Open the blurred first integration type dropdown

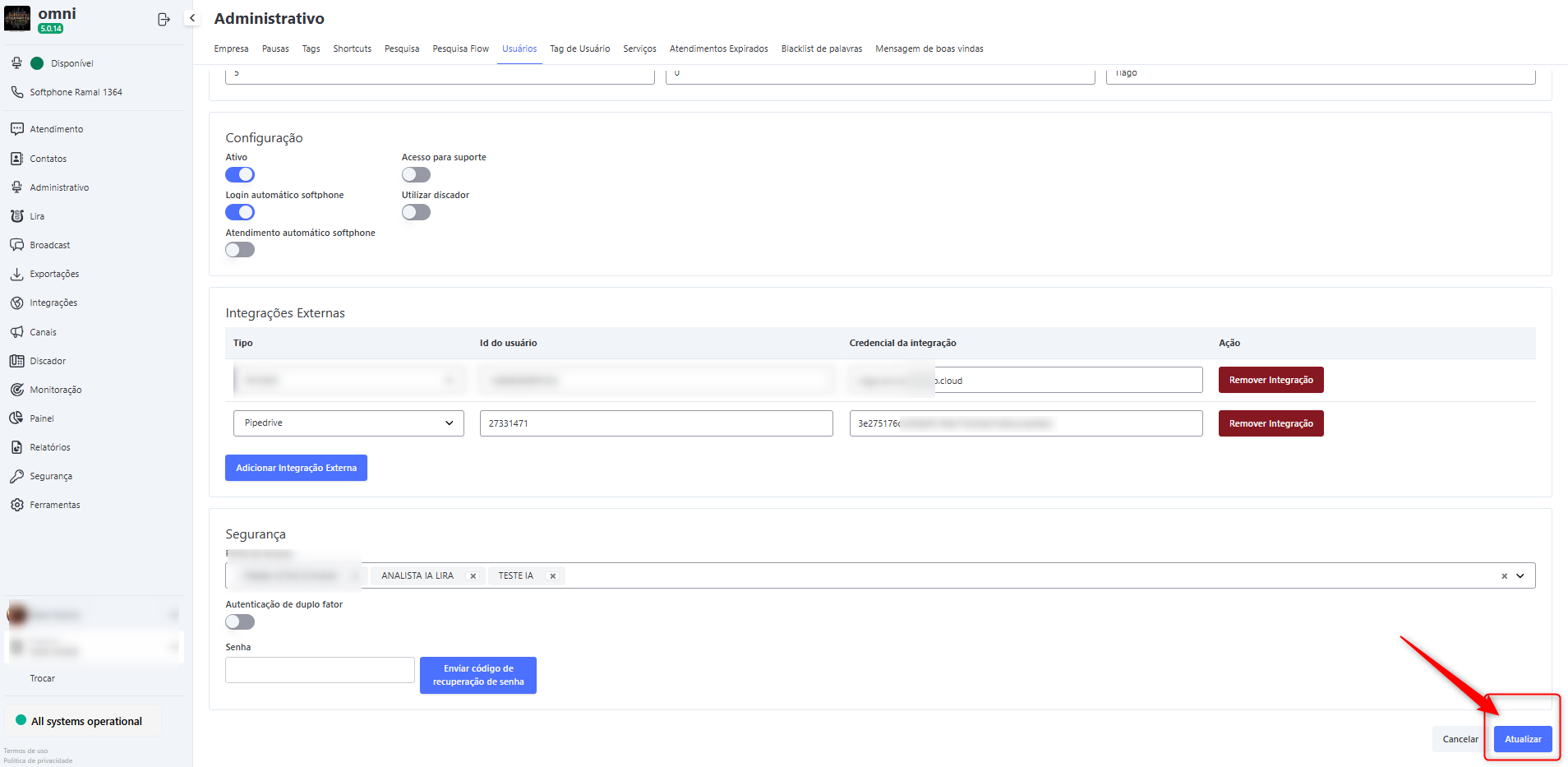click(x=348, y=380)
